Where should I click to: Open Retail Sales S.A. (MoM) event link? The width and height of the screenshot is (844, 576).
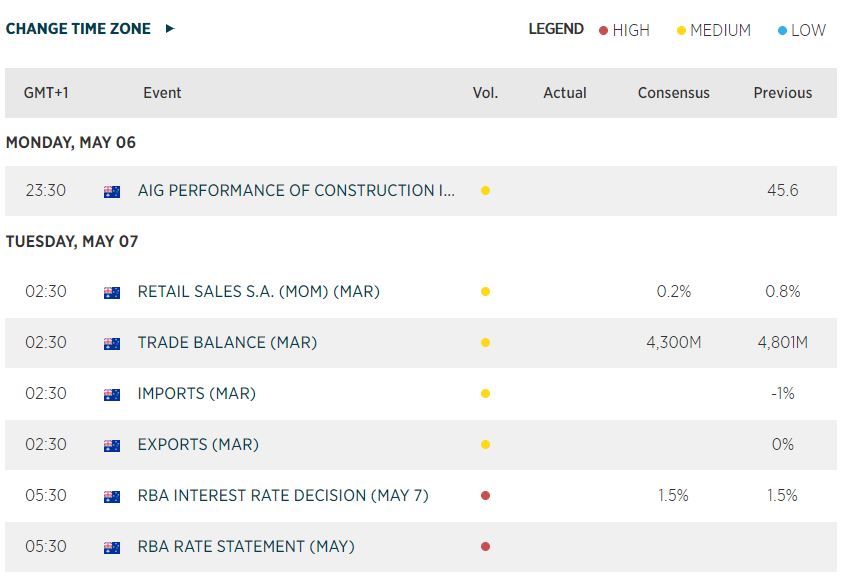[x=259, y=292]
